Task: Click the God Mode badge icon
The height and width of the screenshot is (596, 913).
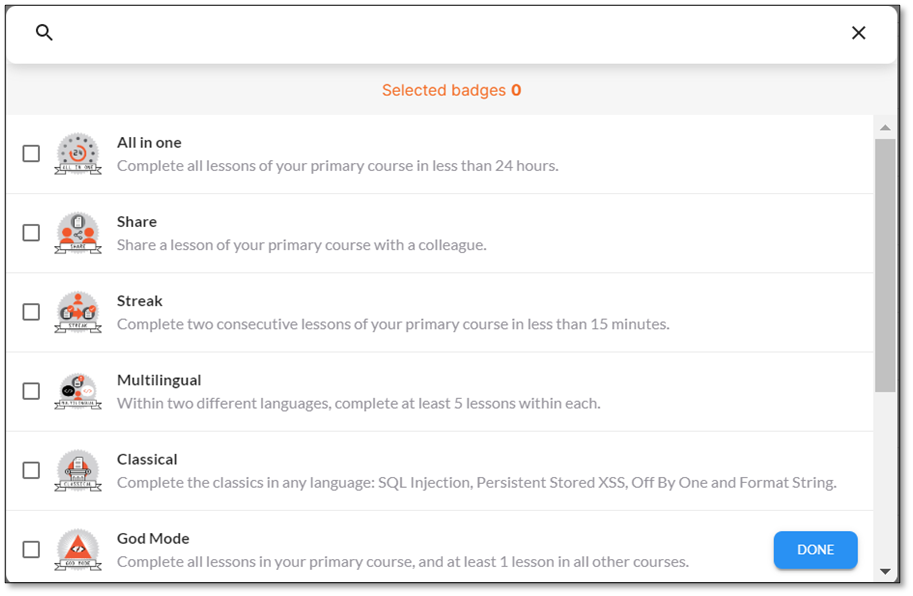Action: click(78, 549)
